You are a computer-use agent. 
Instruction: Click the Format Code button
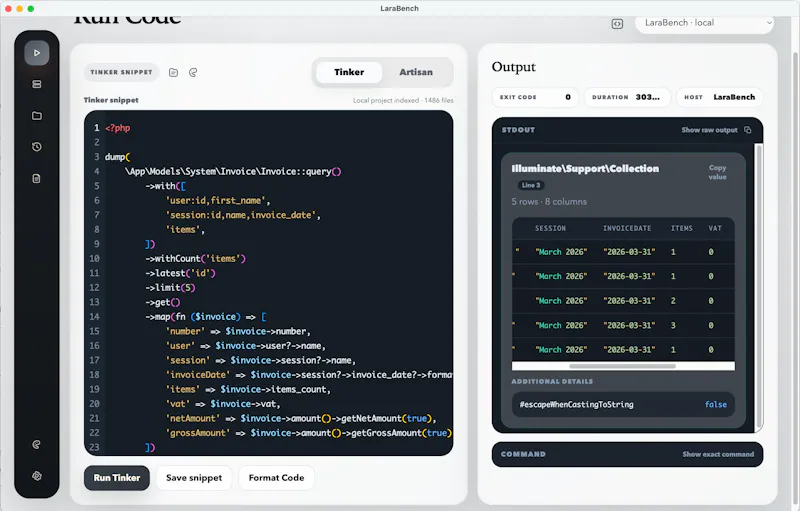click(x=277, y=478)
